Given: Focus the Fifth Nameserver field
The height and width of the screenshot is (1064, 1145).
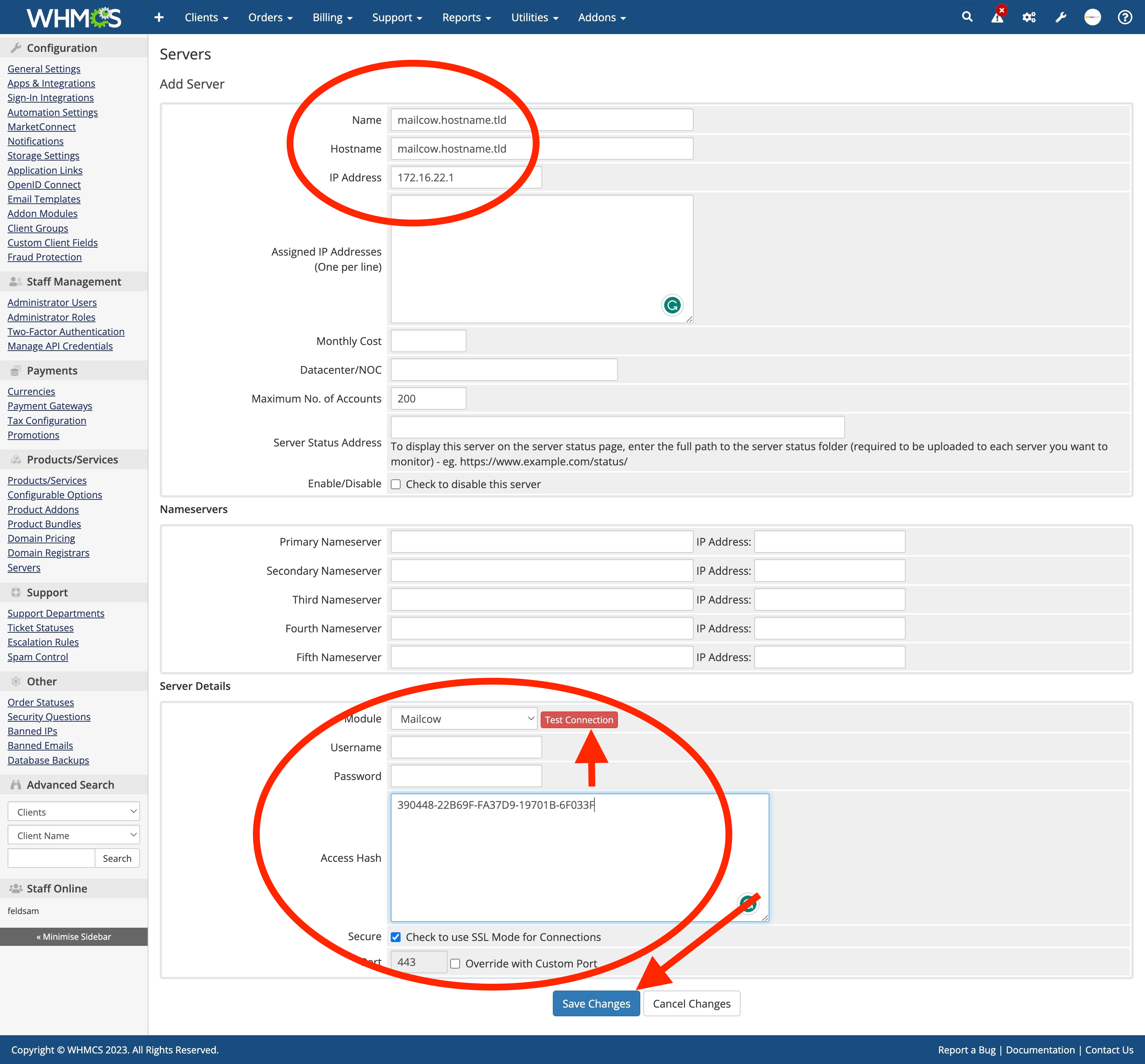Looking at the screenshot, I should [x=542, y=657].
